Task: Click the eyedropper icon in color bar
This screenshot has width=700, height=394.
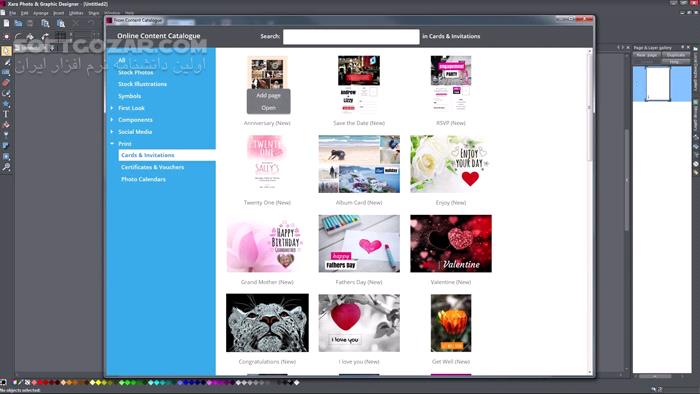Action: click(21, 382)
